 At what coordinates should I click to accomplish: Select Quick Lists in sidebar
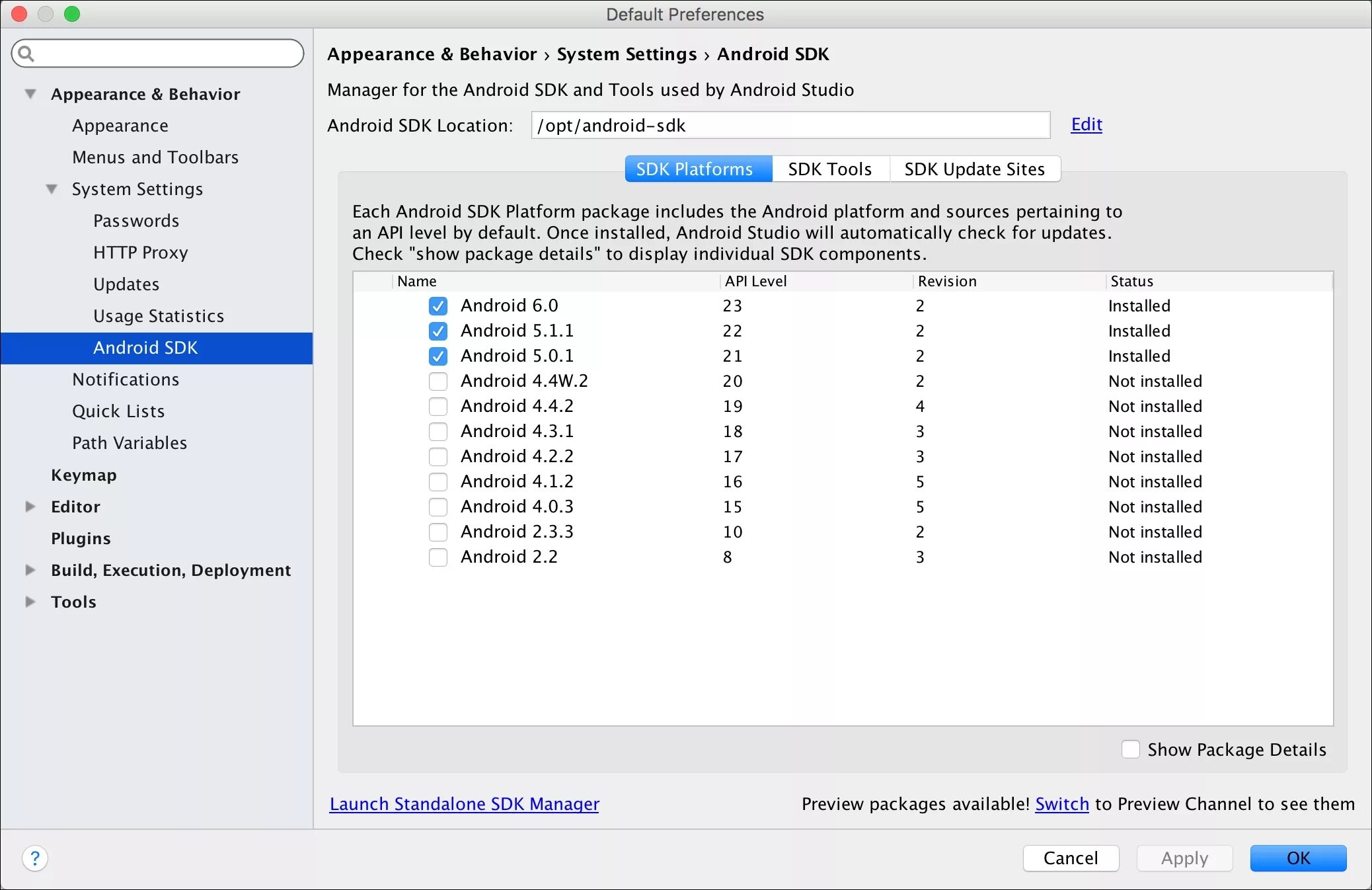point(118,411)
